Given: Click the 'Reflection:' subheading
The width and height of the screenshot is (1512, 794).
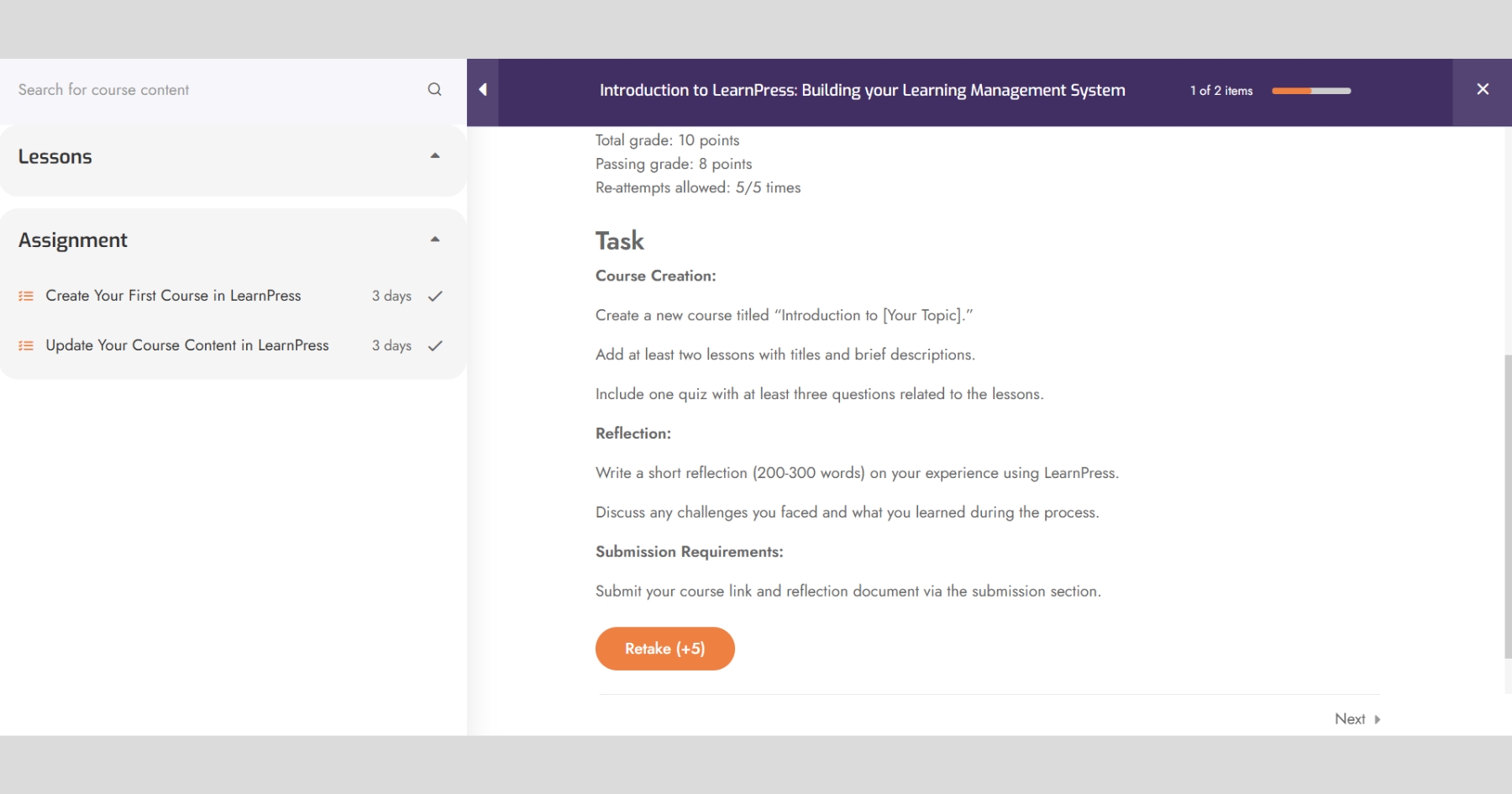Looking at the screenshot, I should [x=633, y=434].
